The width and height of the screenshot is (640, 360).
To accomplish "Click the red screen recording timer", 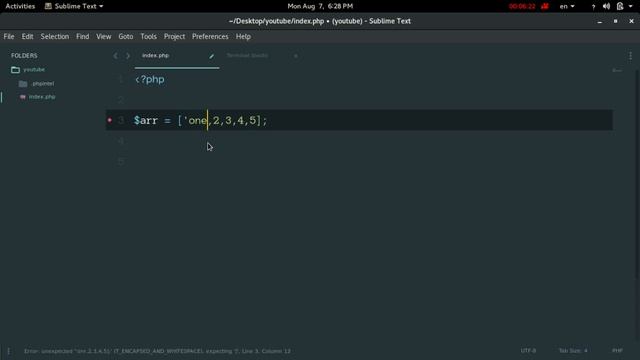I will coord(522,6).
